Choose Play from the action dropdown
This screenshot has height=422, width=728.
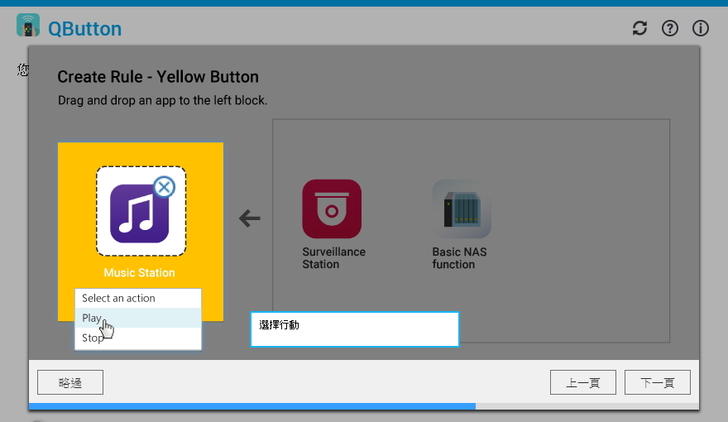tap(138, 318)
